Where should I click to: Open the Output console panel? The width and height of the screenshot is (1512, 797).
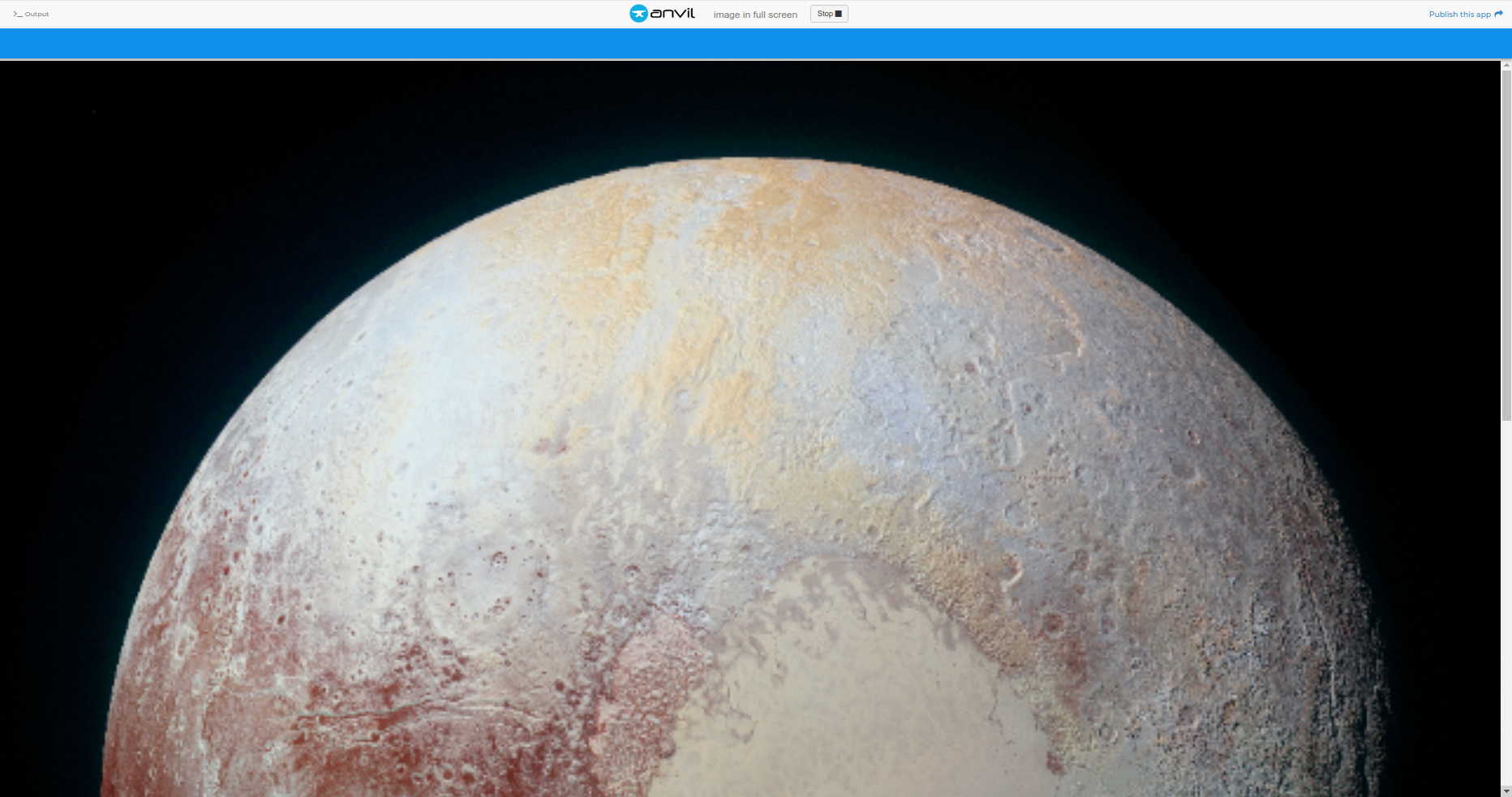pyautogui.click(x=31, y=14)
